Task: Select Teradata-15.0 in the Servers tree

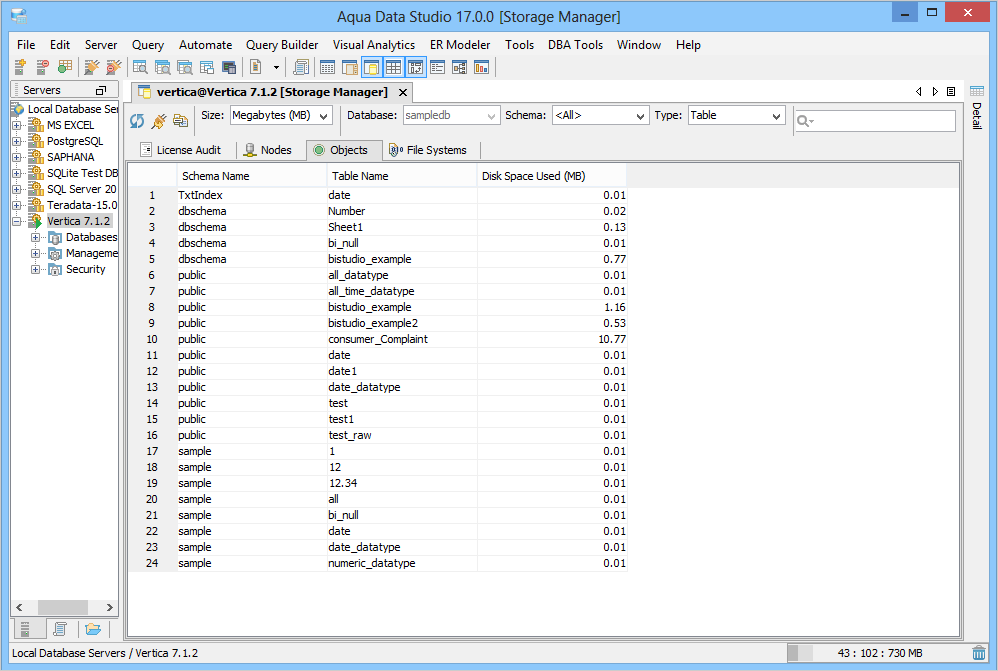Action: (x=82, y=205)
